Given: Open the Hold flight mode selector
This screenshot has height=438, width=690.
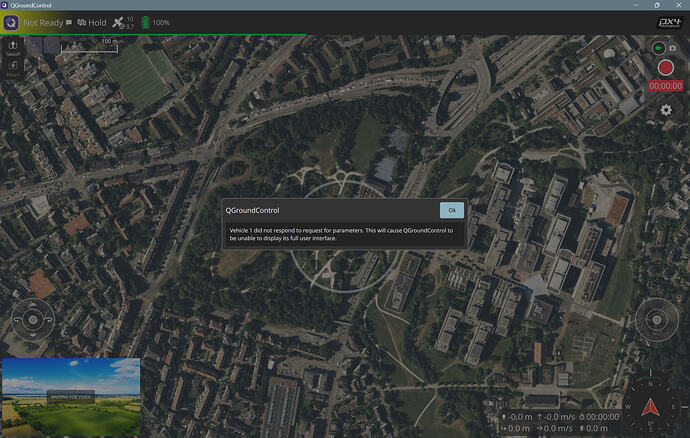Looking at the screenshot, I should coord(97,22).
